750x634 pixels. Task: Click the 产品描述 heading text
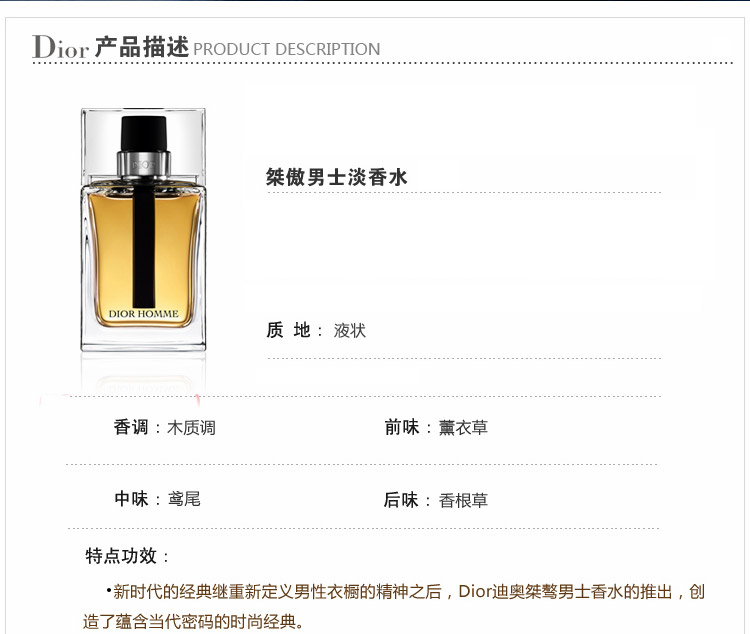pos(142,47)
